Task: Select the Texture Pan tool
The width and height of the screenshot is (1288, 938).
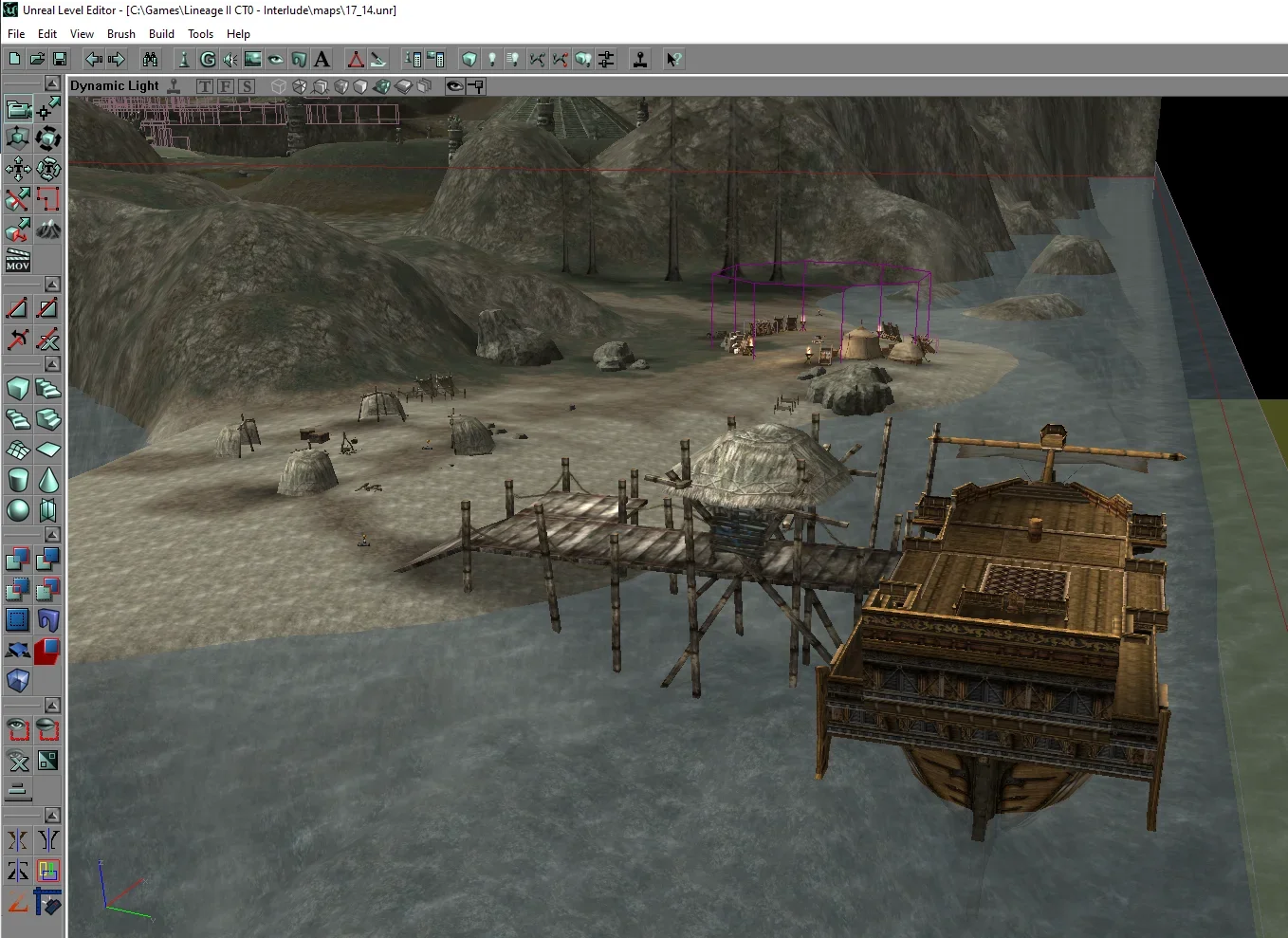Action: pos(18,169)
